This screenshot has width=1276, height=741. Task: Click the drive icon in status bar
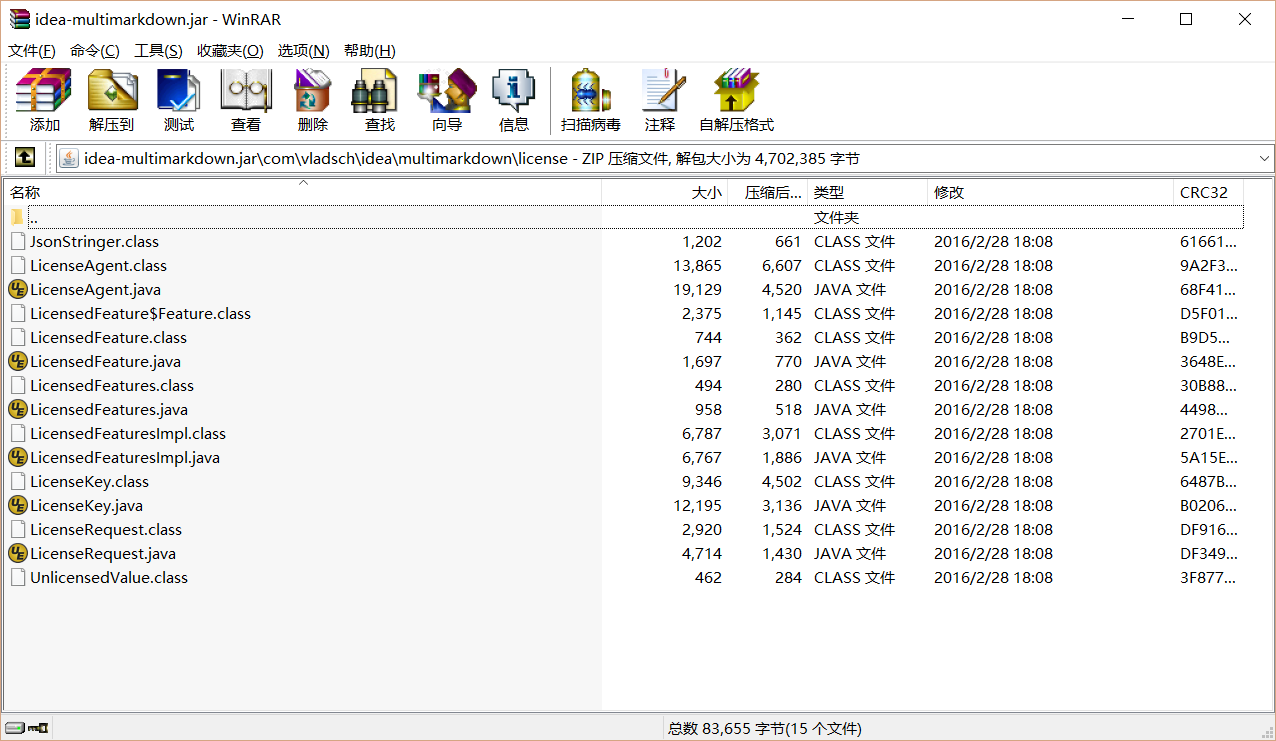pos(14,728)
